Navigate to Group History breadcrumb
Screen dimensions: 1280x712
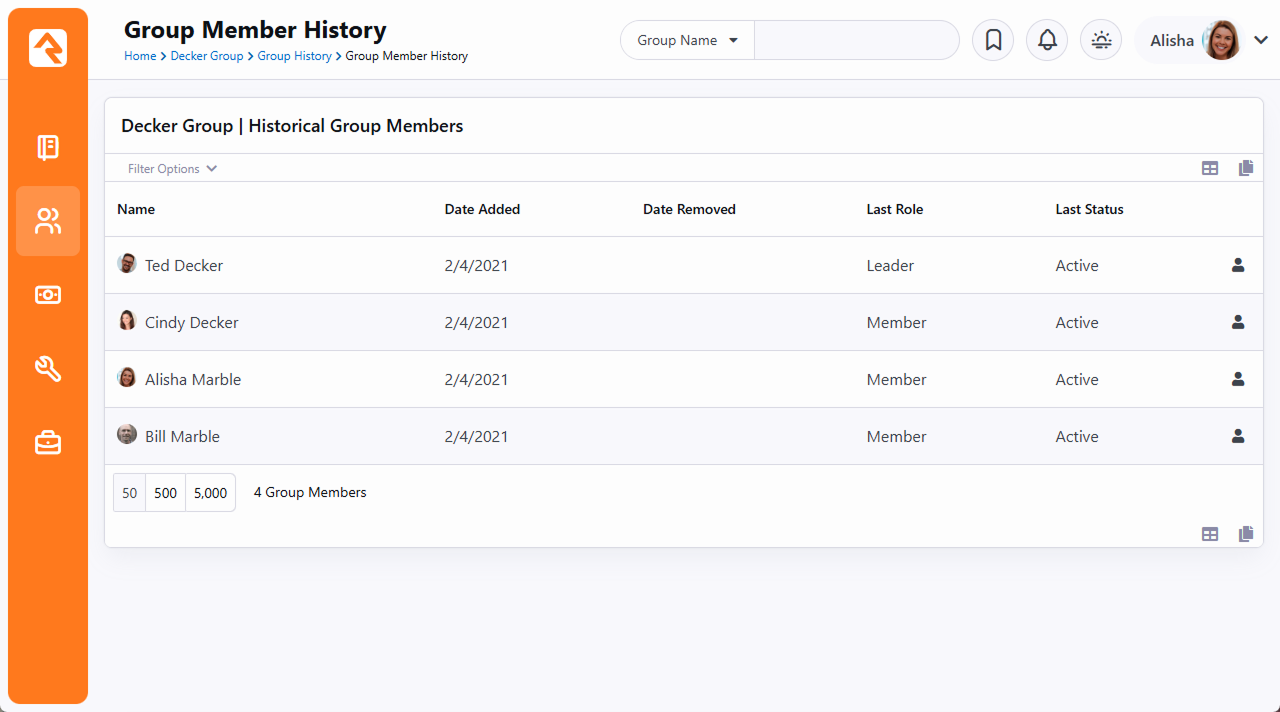click(x=294, y=56)
